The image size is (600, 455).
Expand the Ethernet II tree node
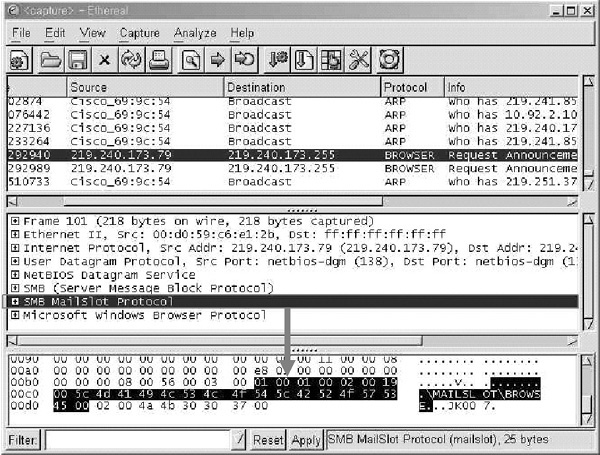click(15, 235)
